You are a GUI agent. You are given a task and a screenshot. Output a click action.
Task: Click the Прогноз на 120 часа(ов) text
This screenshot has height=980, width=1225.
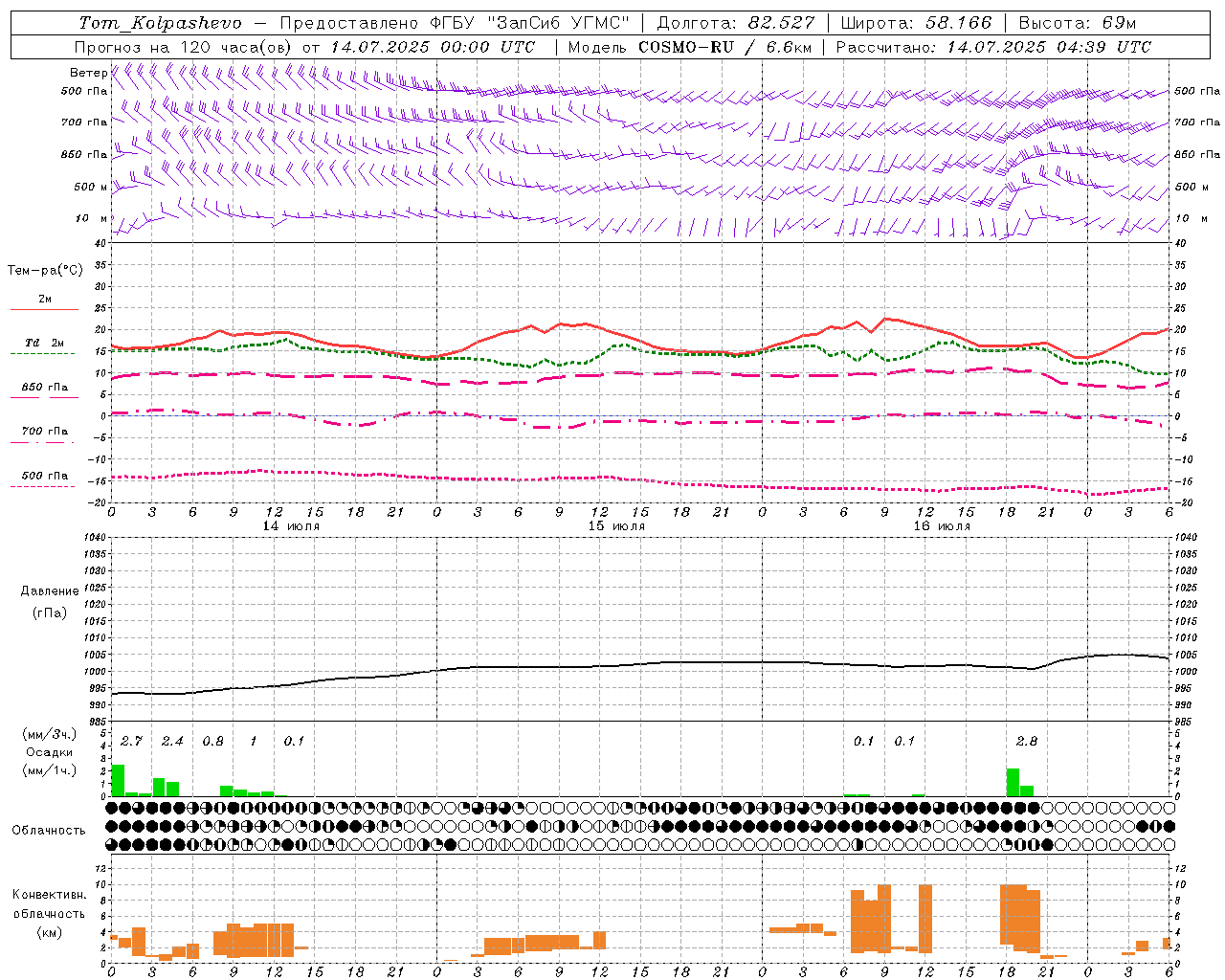(185, 47)
